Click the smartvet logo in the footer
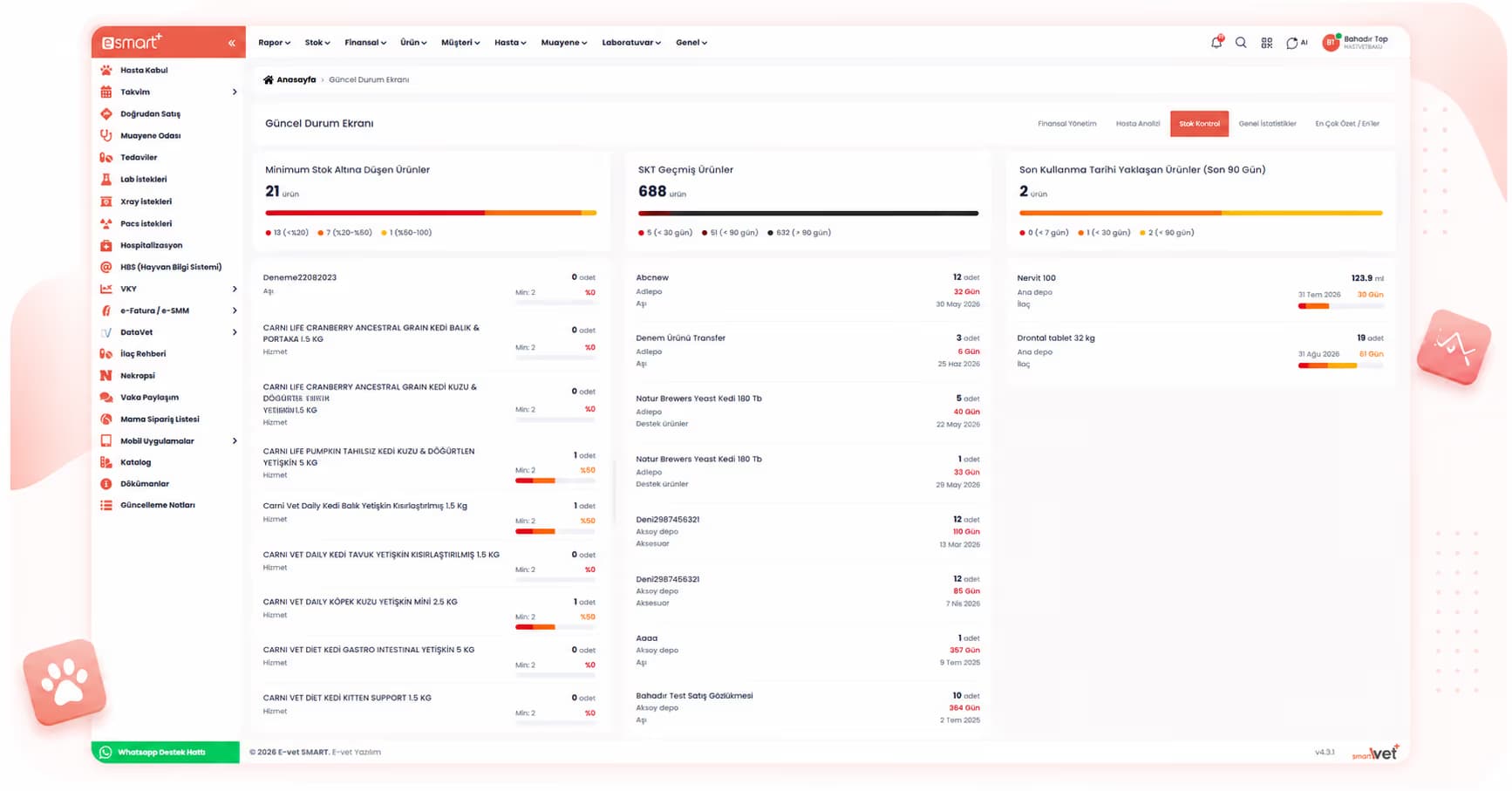Viewport: 1512px width, 791px height. tap(1375, 753)
